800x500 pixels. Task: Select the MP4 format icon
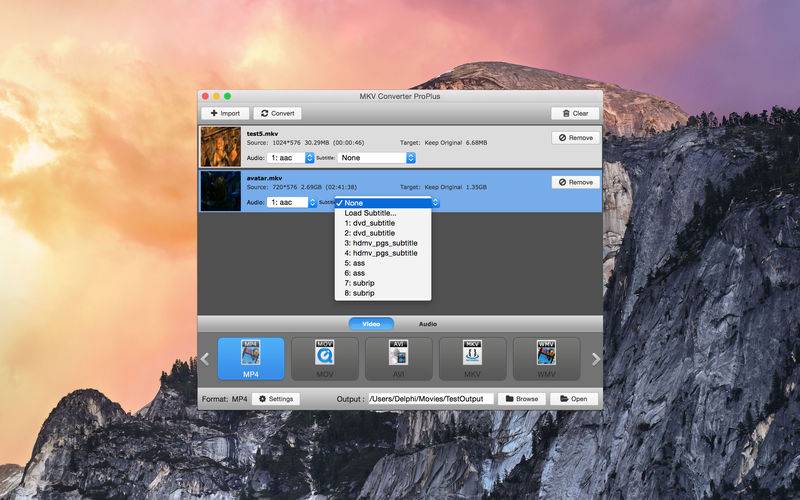251,359
